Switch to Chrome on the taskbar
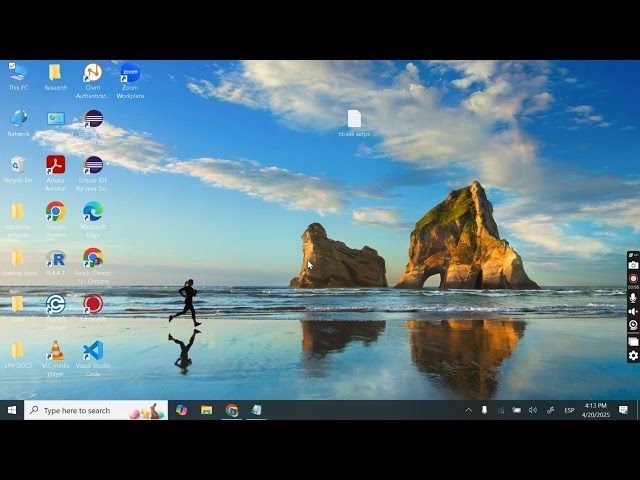The width and height of the screenshot is (640, 480). point(232,410)
